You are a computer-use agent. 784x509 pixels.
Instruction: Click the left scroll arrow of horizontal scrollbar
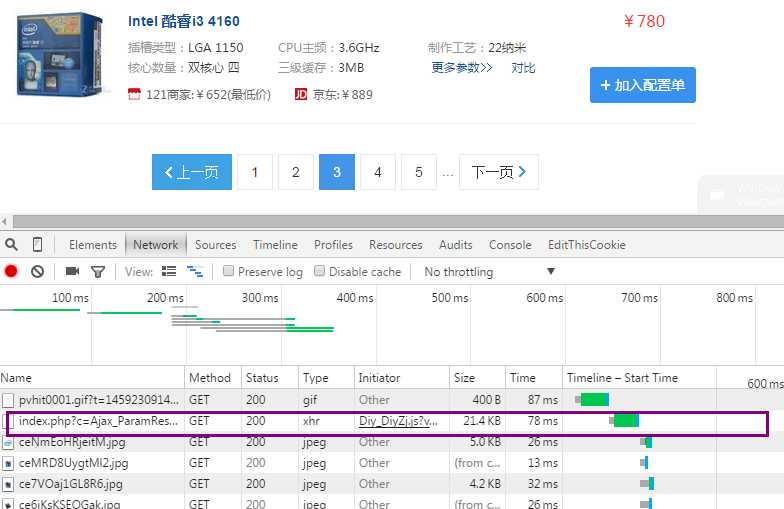tap(4, 221)
